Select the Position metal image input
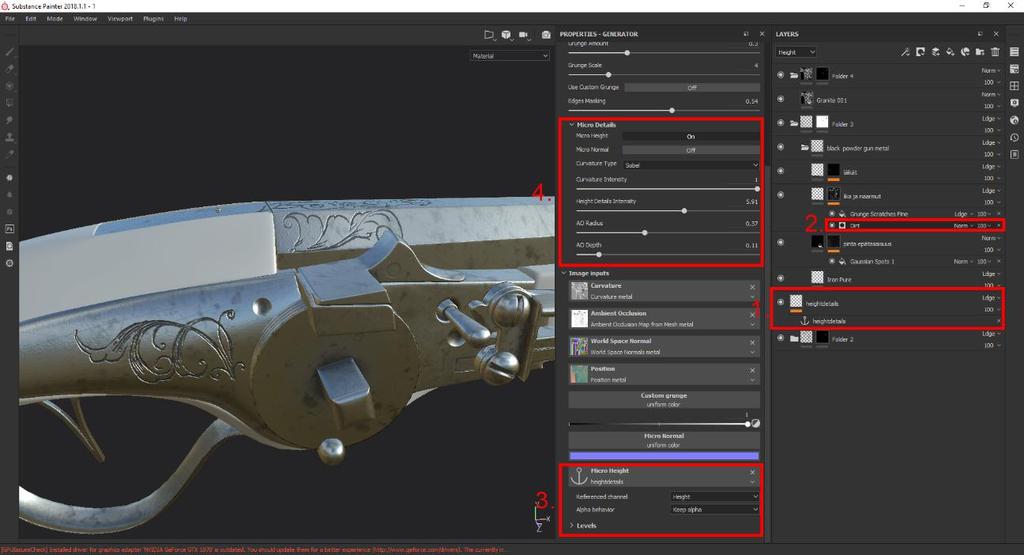1024x555 pixels. click(664, 374)
